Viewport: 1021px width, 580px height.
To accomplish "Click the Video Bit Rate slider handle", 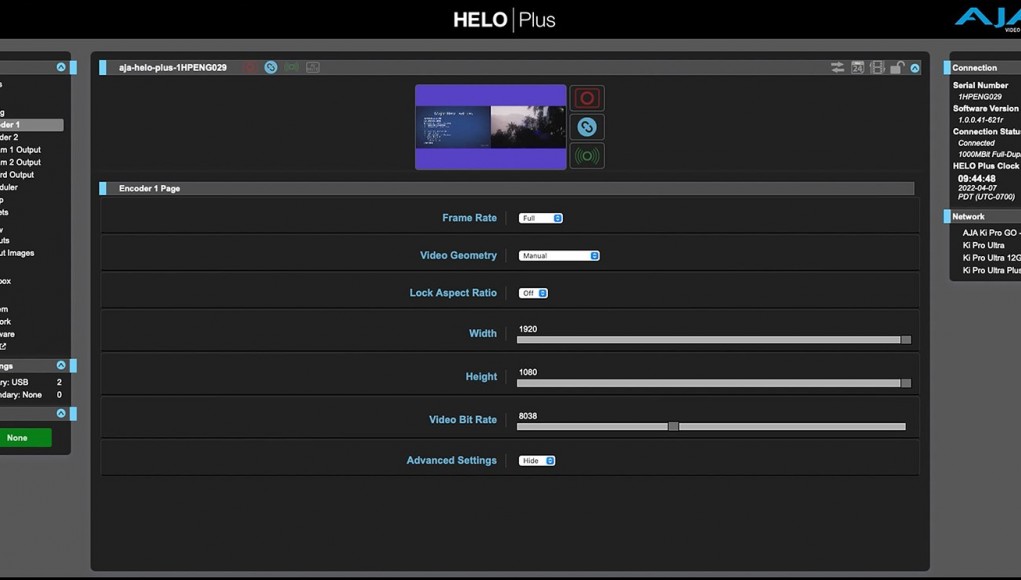I will (x=673, y=426).
